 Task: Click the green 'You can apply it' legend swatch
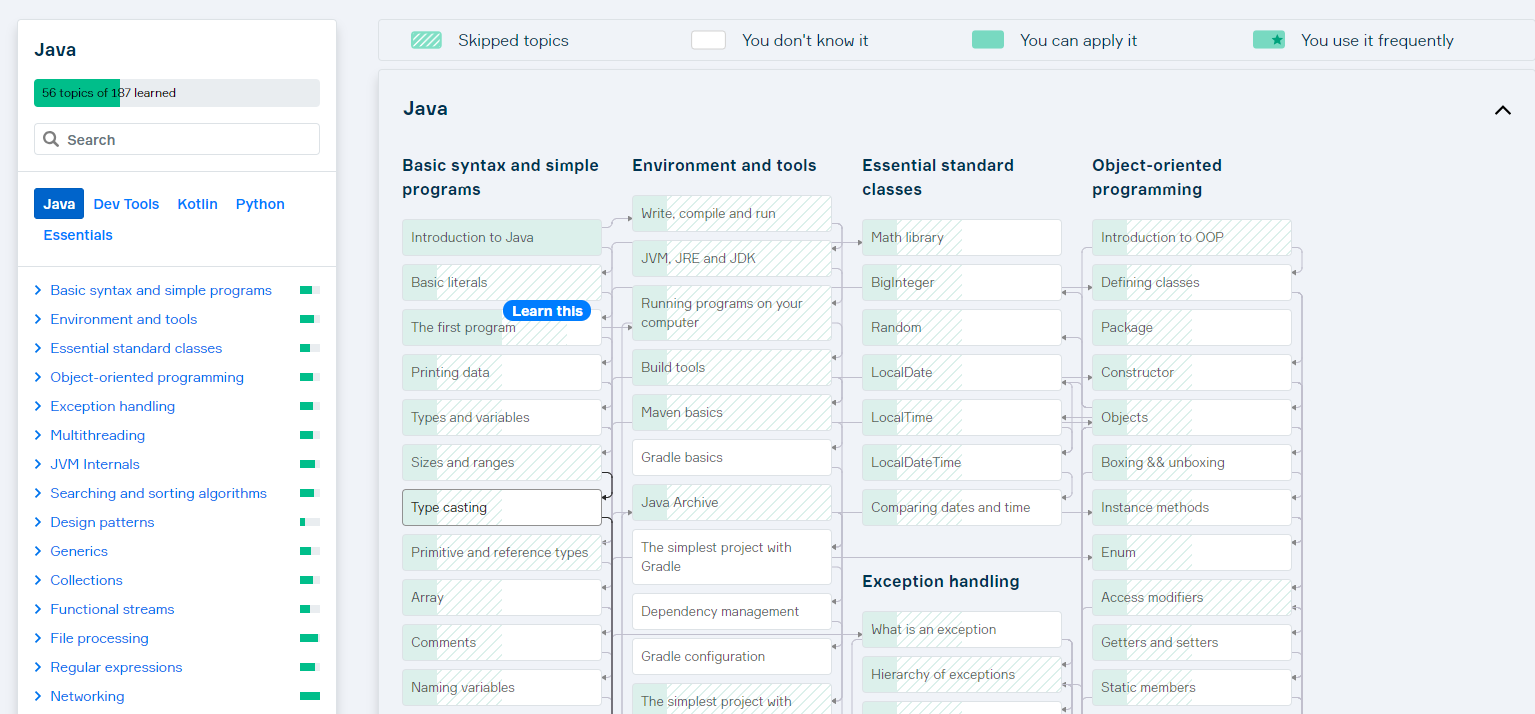pyautogui.click(x=987, y=40)
